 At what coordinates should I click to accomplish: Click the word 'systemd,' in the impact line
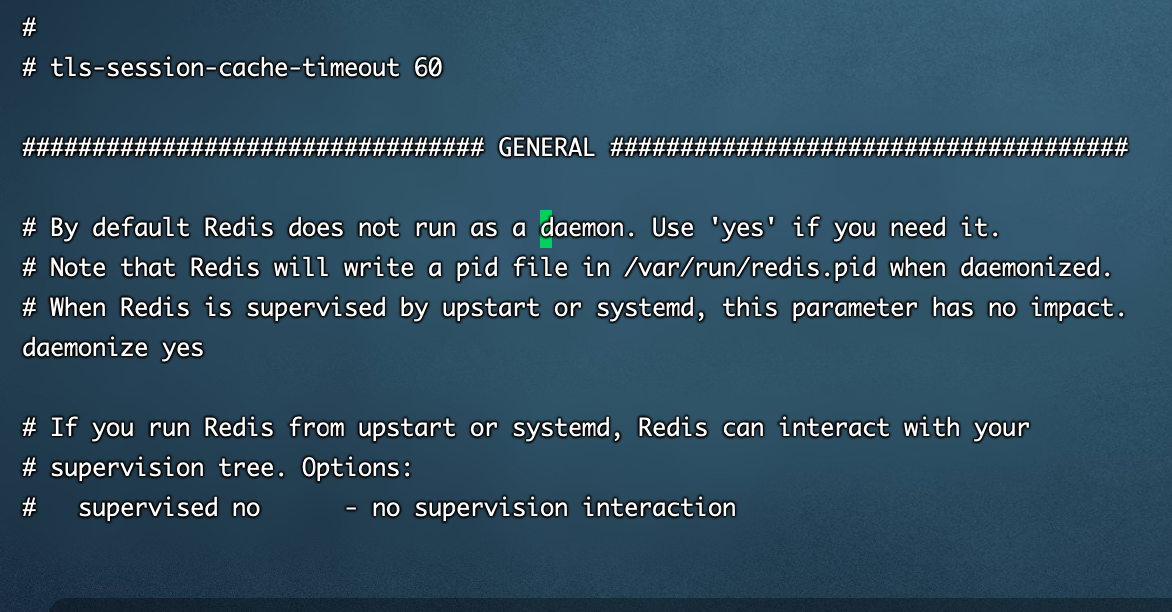[651, 309]
